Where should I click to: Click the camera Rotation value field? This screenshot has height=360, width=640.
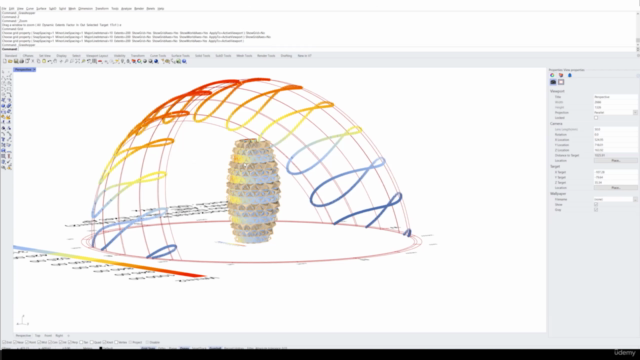click(x=616, y=134)
